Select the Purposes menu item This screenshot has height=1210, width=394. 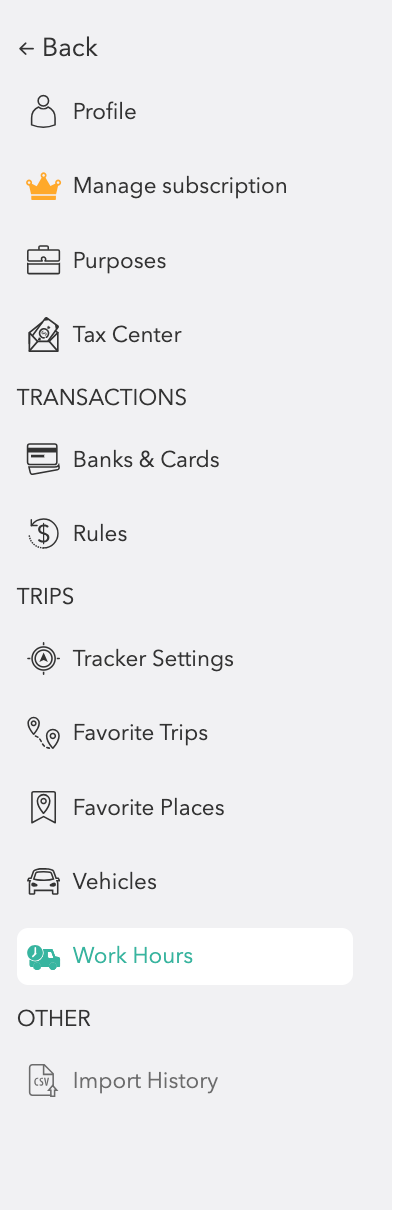(119, 261)
